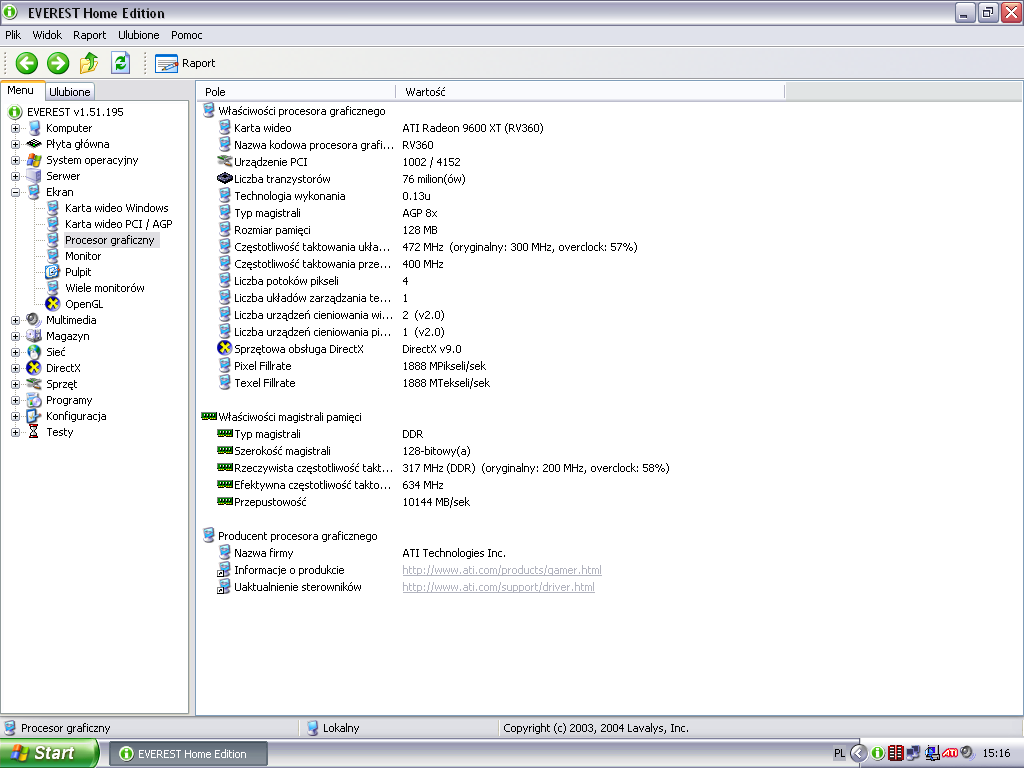
Task: Open the ati.com gamer.html product link
Action: pos(502,569)
